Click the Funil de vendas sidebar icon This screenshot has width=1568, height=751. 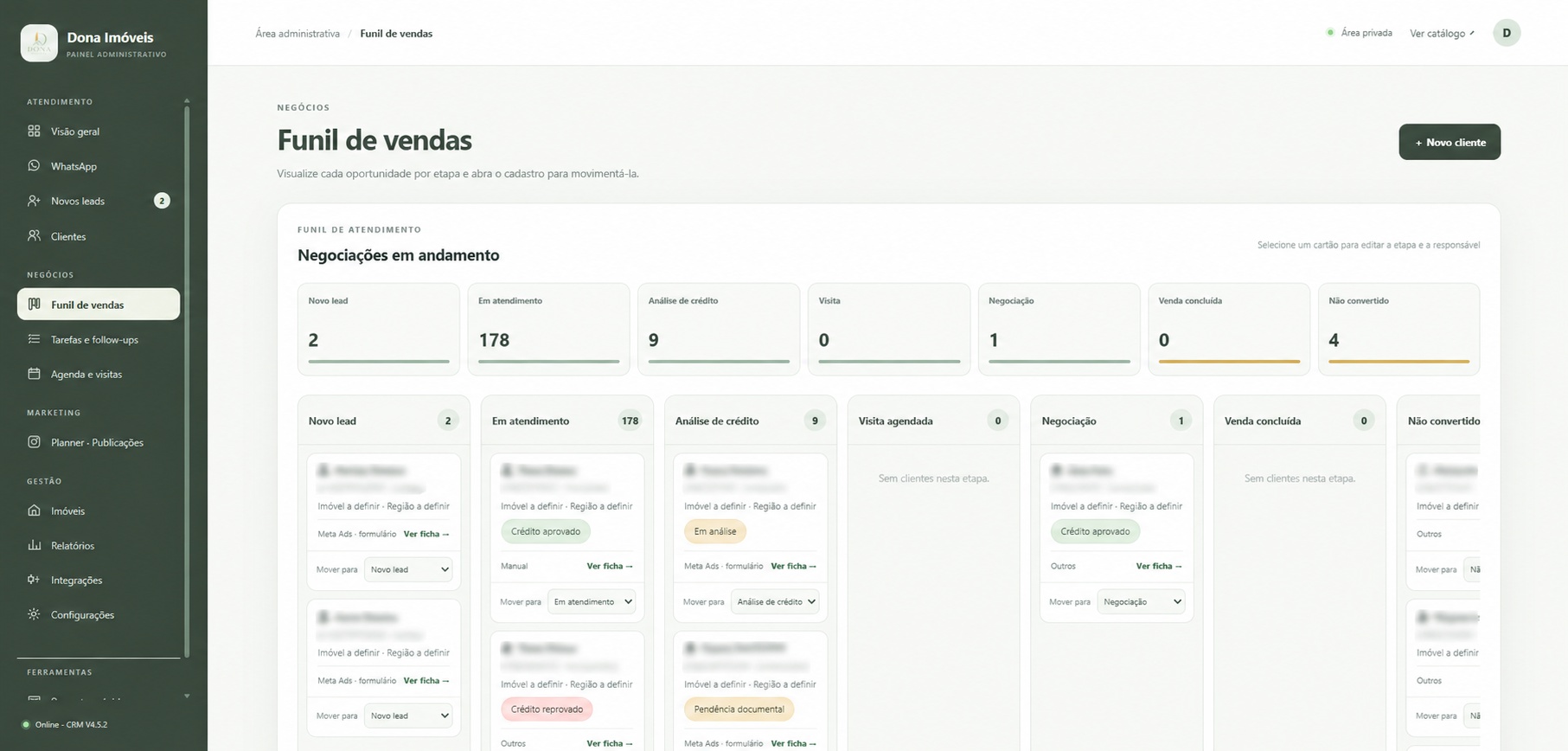coord(34,305)
